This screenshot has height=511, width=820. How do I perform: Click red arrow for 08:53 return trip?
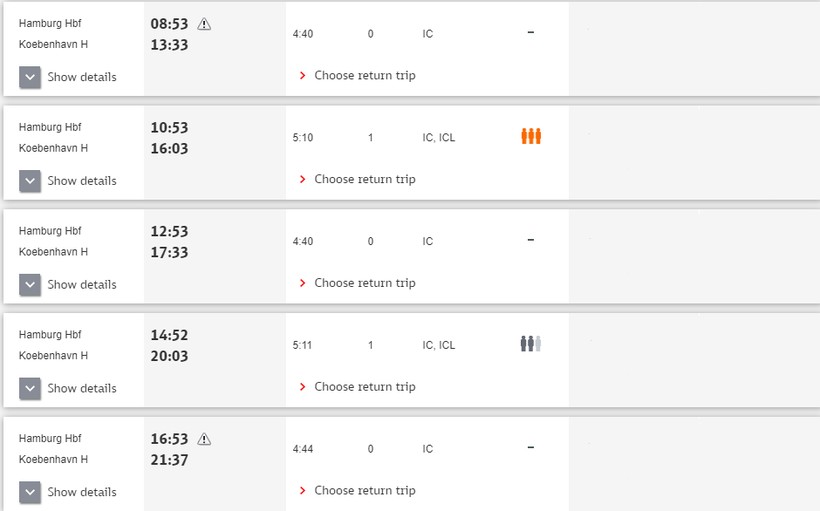coord(303,76)
